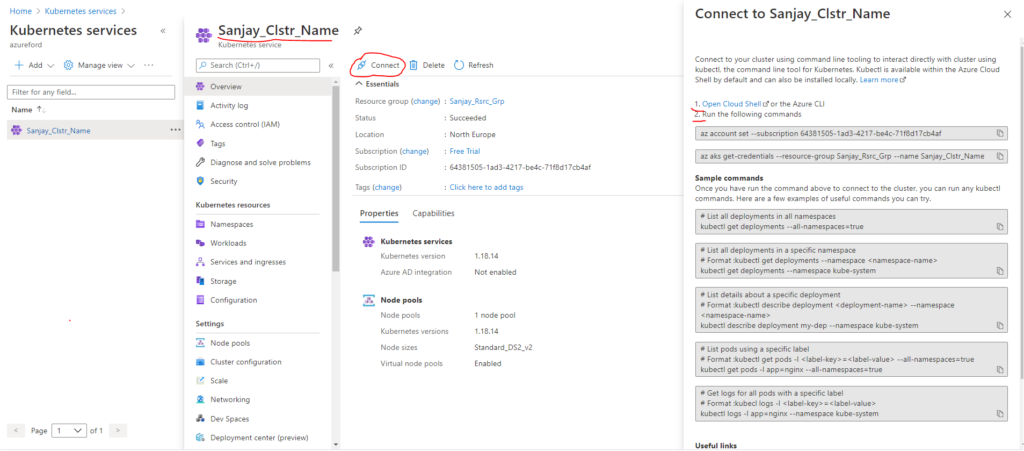The width and height of the screenshot is (1024, 451).
Task: Click the resource menu vertical scrollbar
Action: tap(336, 178)
